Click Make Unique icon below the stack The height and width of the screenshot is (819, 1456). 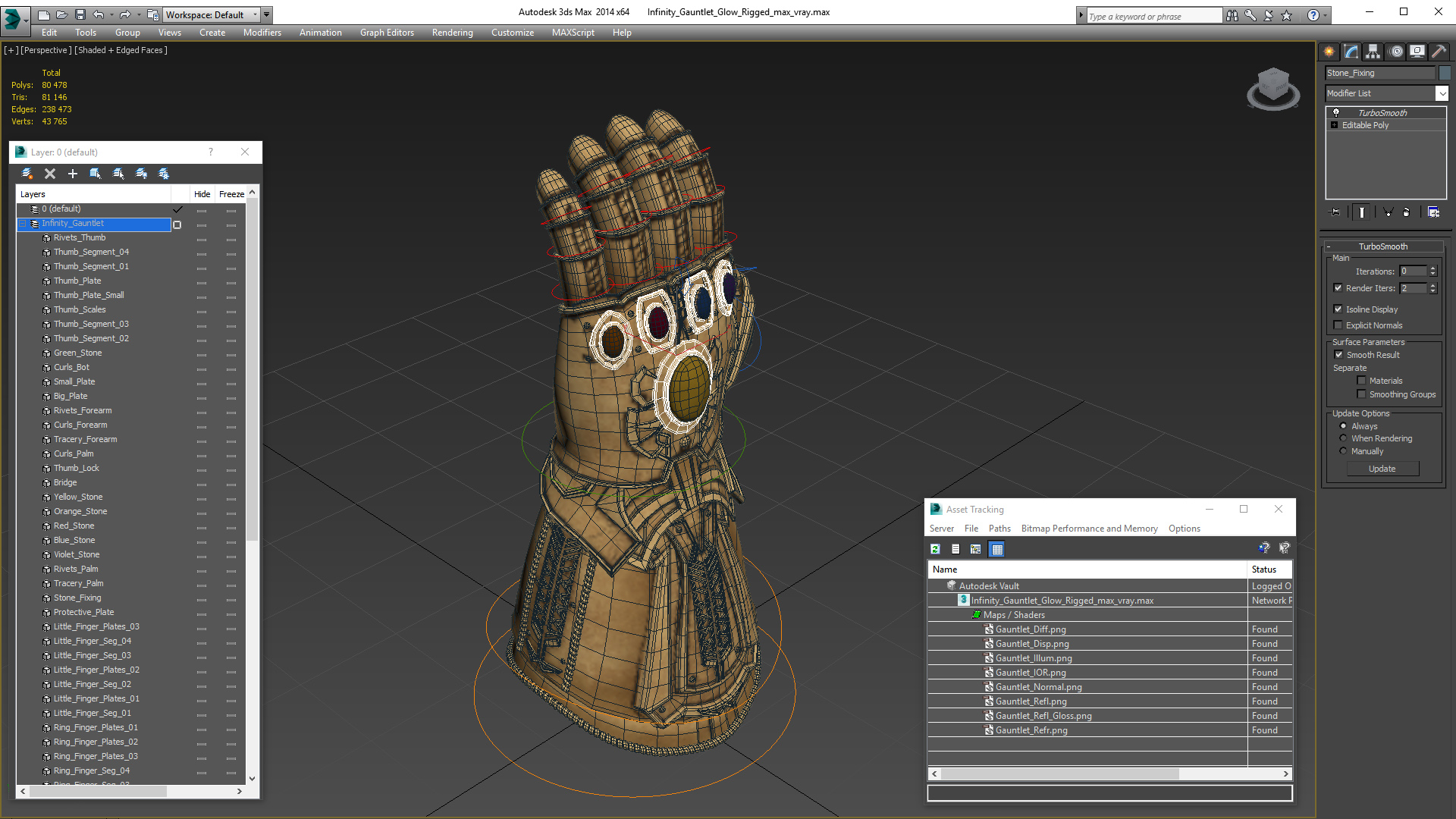tap(1388, 212)
